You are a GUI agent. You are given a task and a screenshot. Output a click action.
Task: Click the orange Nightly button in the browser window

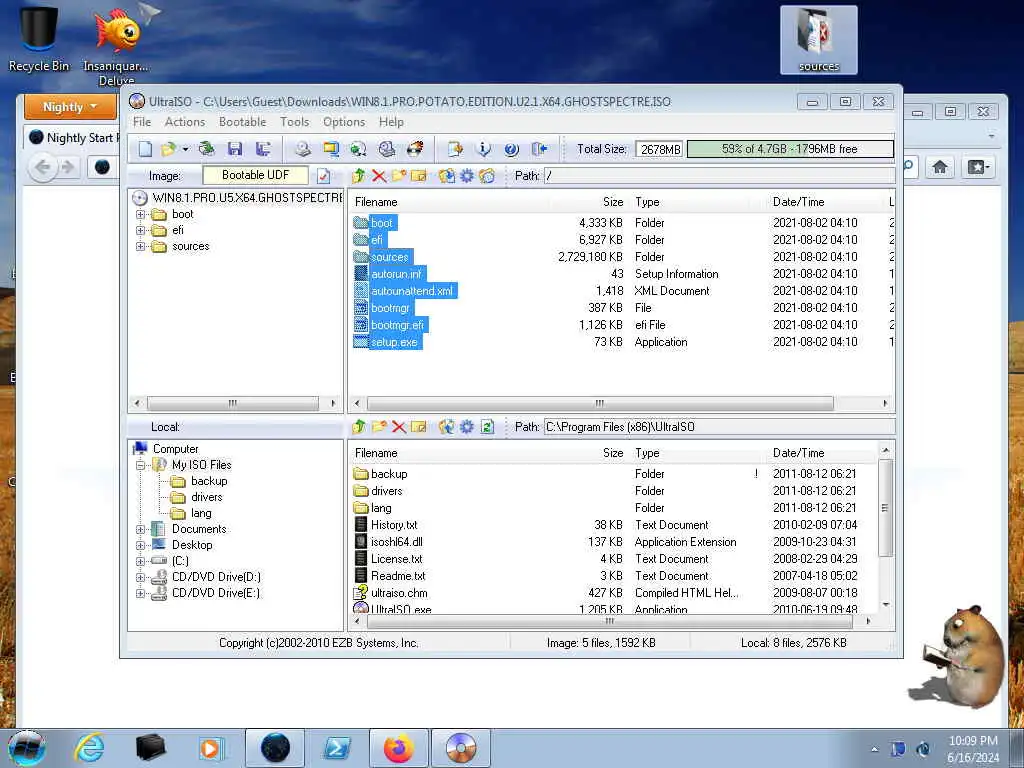(x=71, y=106)
